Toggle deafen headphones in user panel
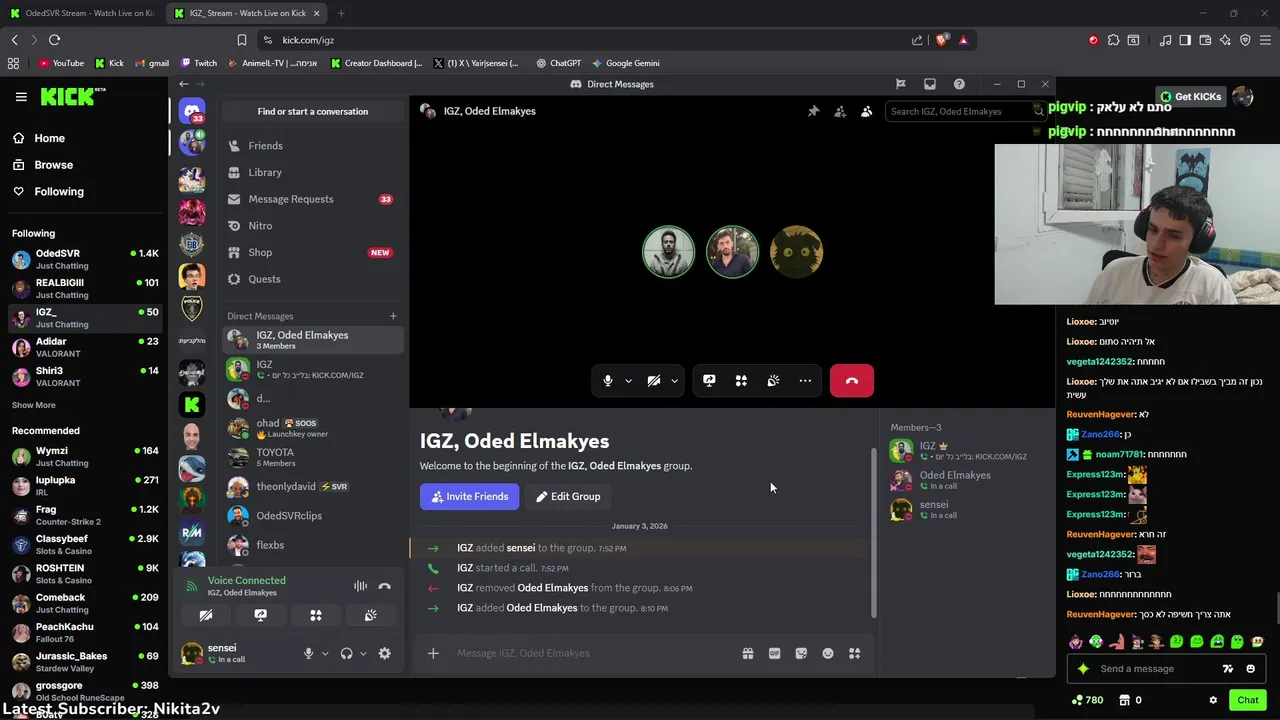Screen dimensions: 1280x720 tap(346, 653)
